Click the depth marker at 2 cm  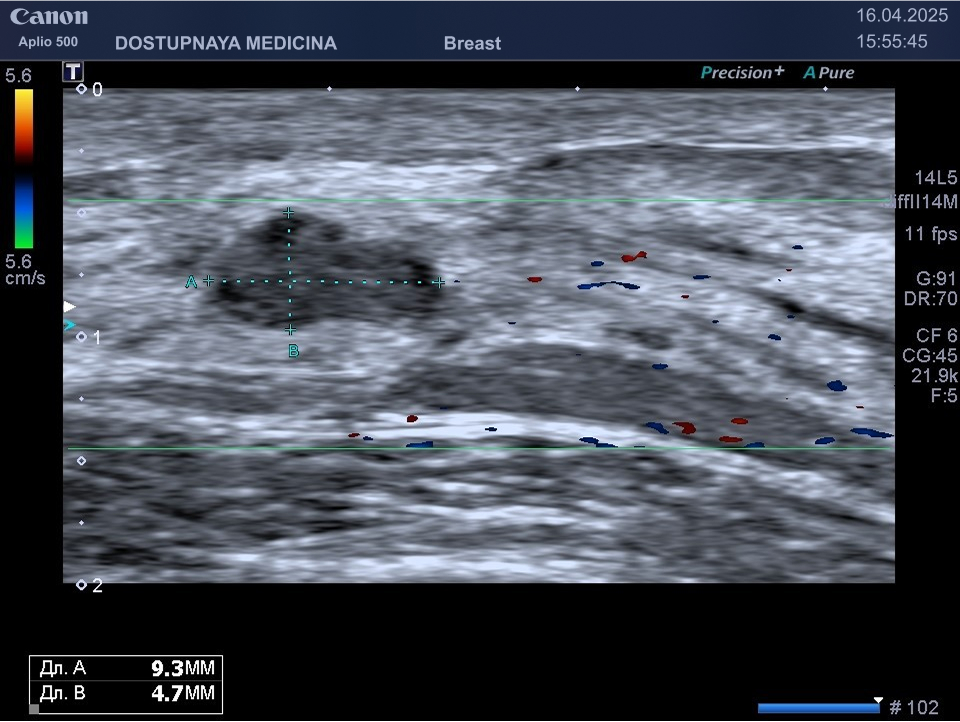point(82,585)
